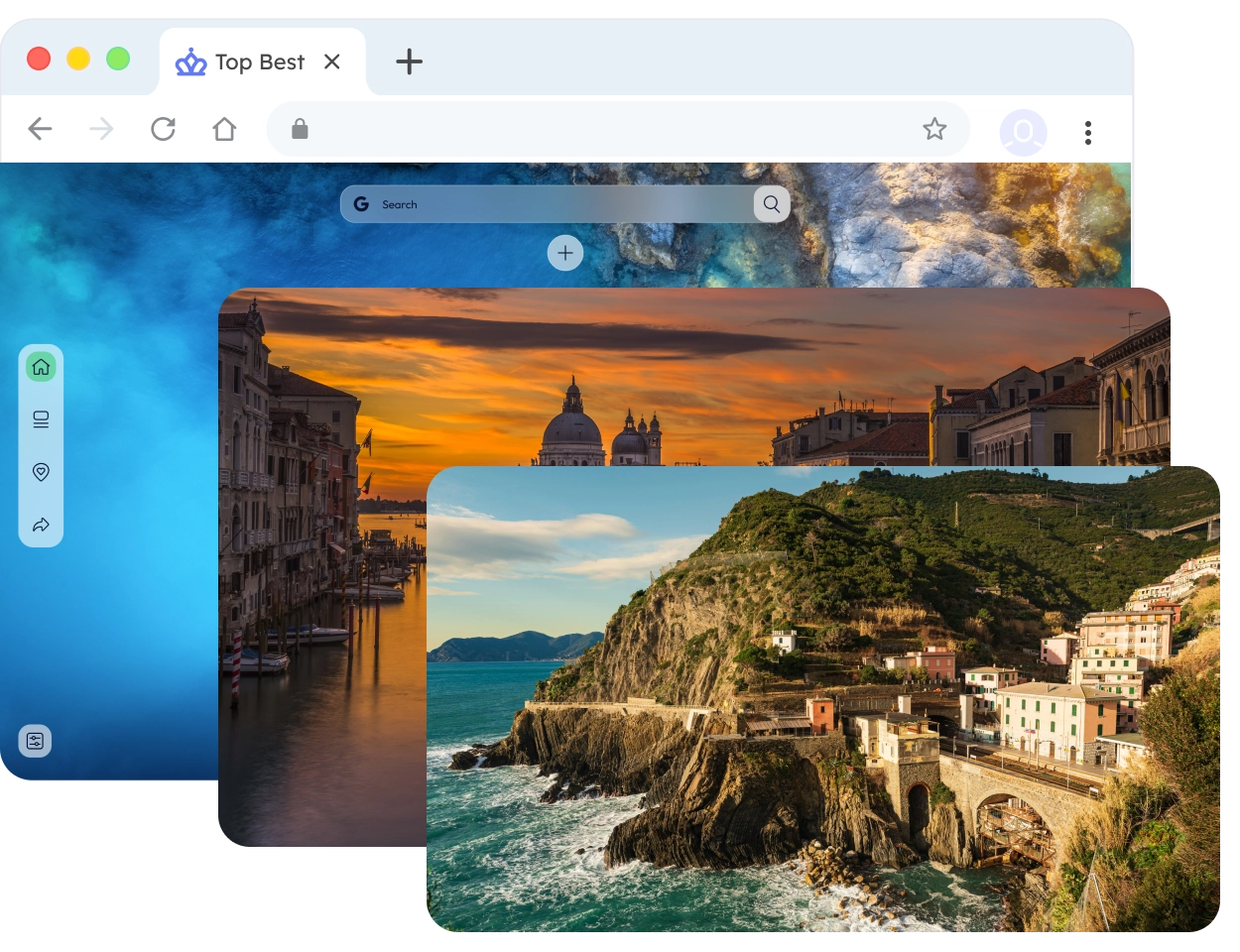The image size is (1240, 952).
Task: Select the sidebar Home icon
Action: (41, 367)
